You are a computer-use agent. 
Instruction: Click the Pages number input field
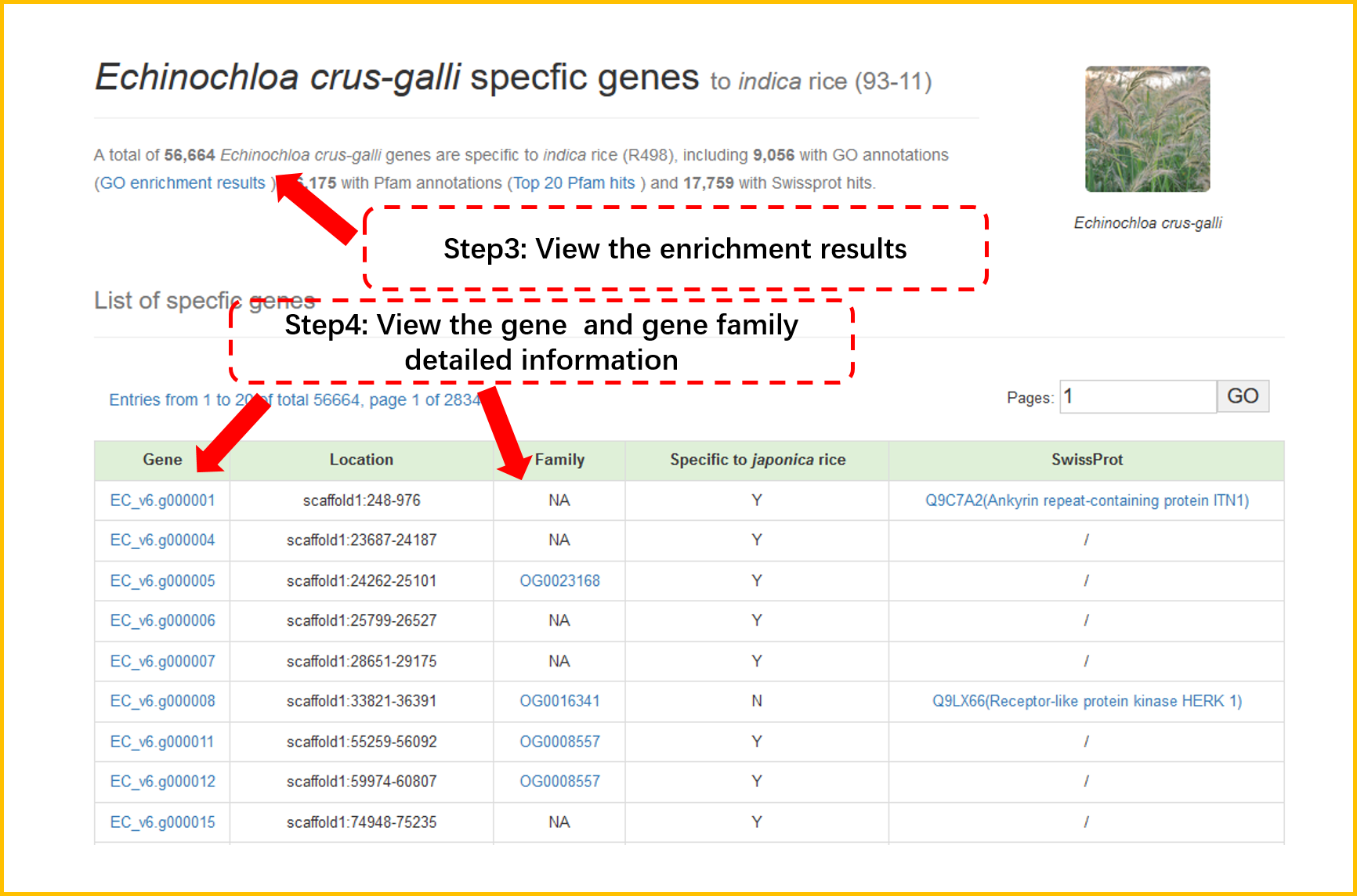click(x=1138, y=397)
